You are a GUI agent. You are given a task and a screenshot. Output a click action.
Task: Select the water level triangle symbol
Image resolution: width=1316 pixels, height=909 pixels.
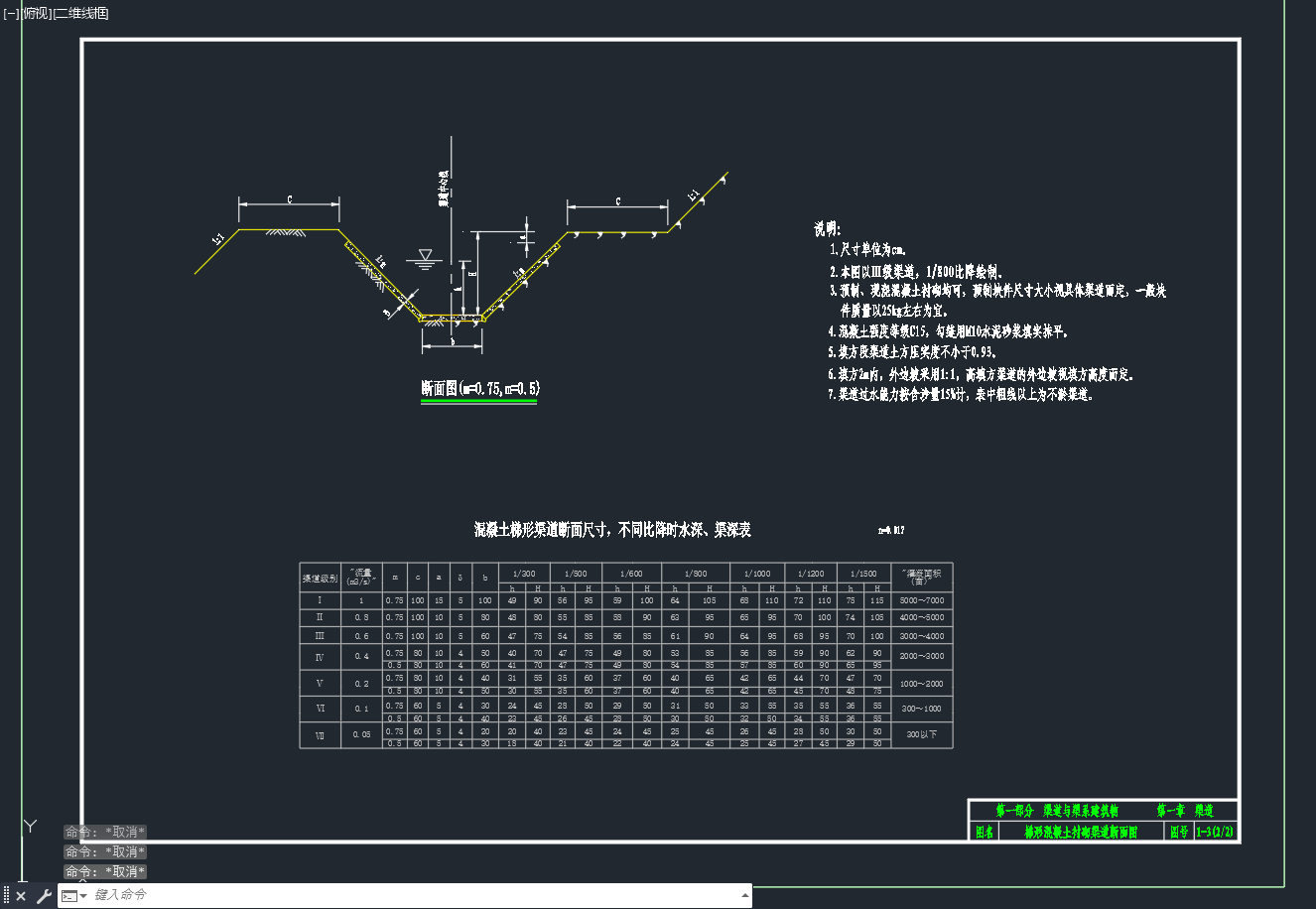(x=426, y=256)
